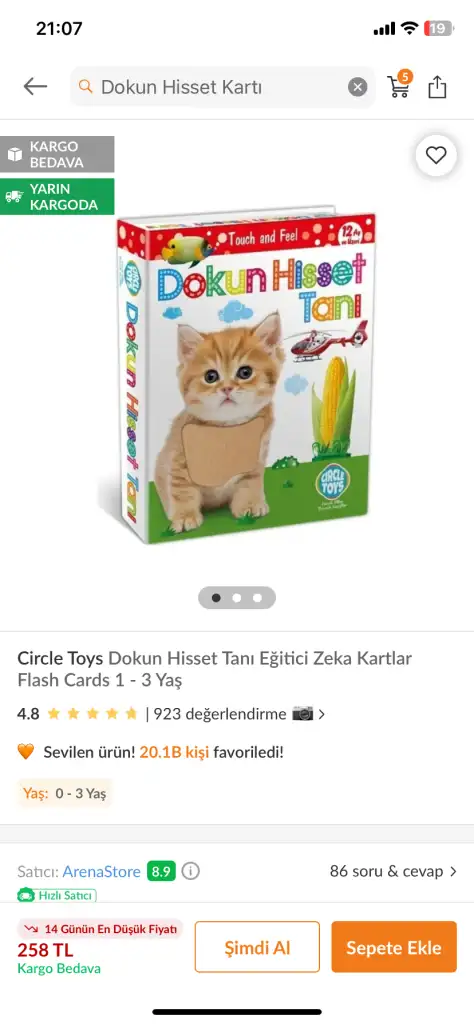The height and width of the screenshot is (1024, 474).
Task: Click the search magnifier icon
Action: point(85,86)
